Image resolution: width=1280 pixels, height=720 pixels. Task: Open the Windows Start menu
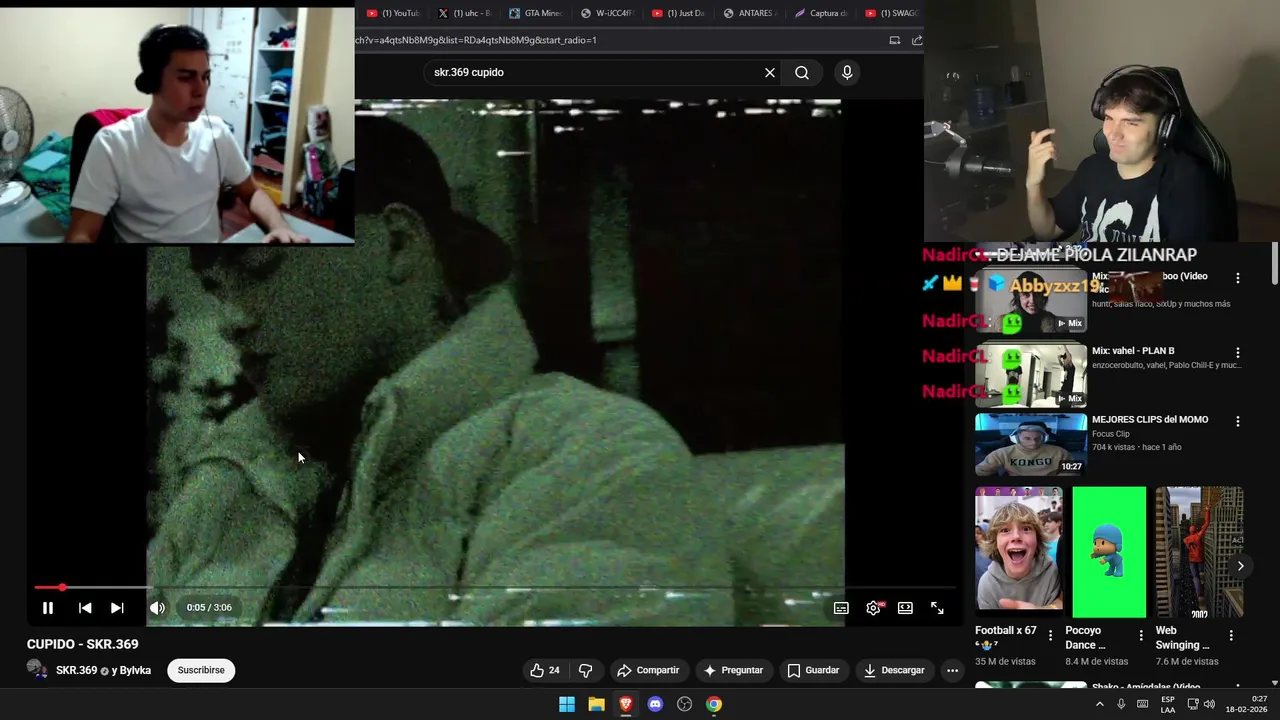(x=567, y=704)
